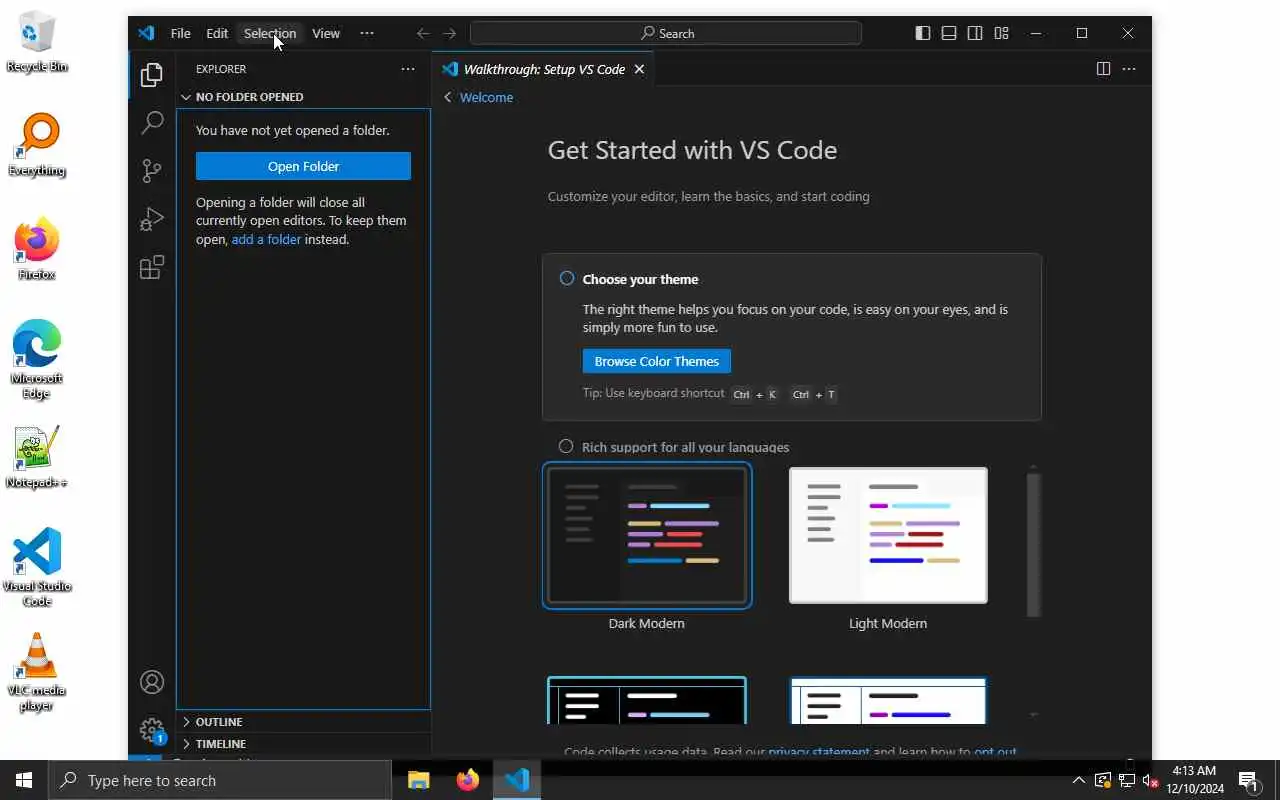Open editor More Actions ellipsis

point(1129,69)
